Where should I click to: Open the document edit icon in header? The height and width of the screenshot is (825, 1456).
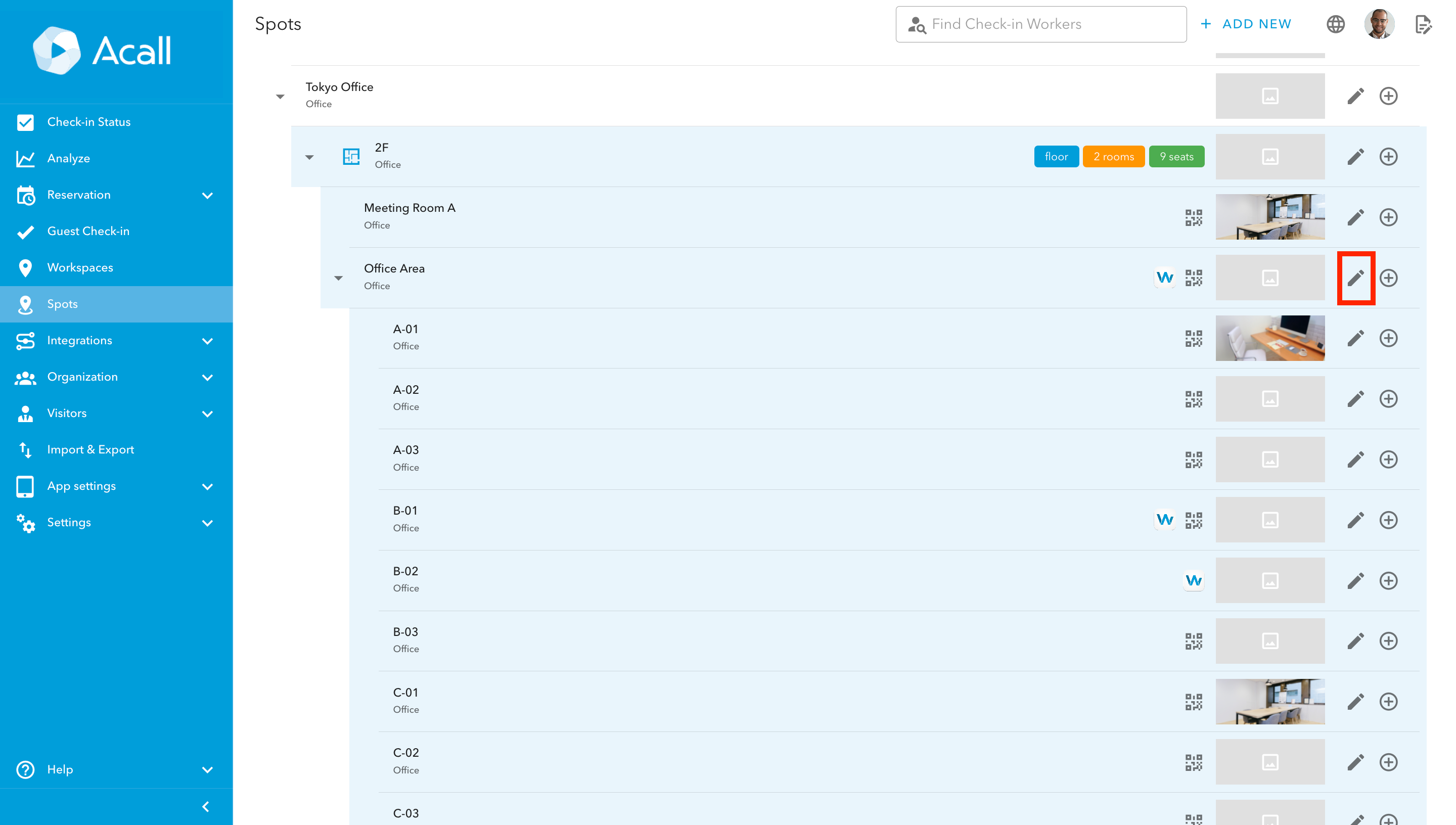point(1423,24)
